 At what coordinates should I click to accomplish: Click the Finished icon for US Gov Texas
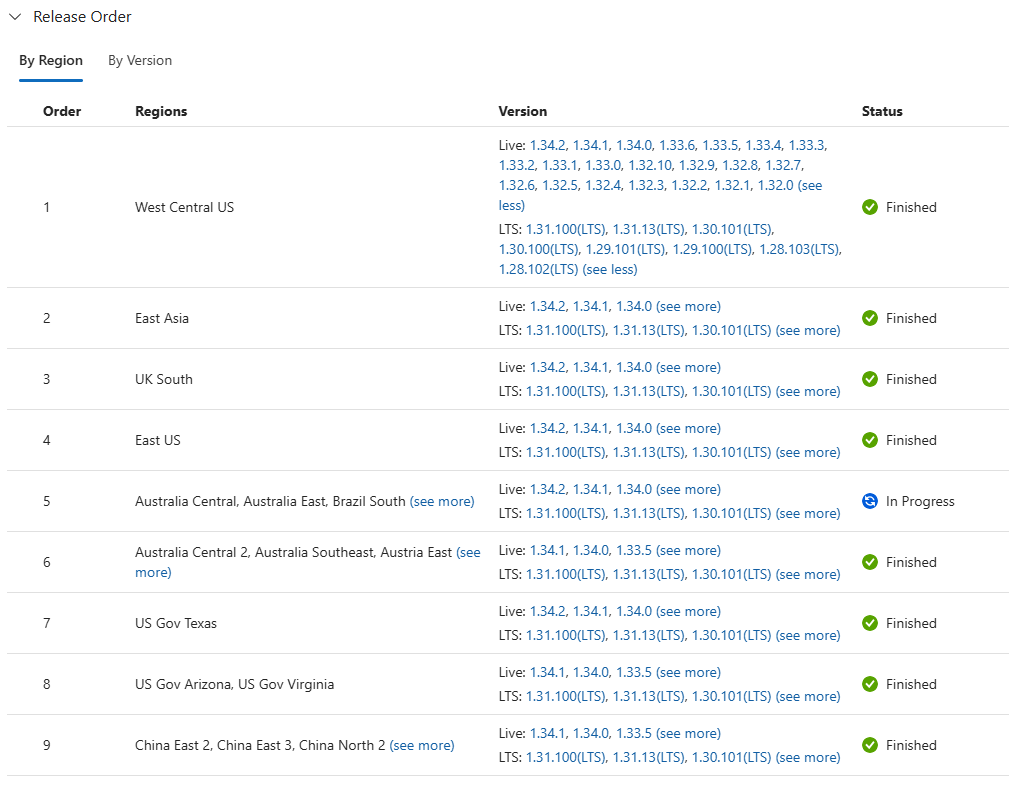(x=870, y=623)
